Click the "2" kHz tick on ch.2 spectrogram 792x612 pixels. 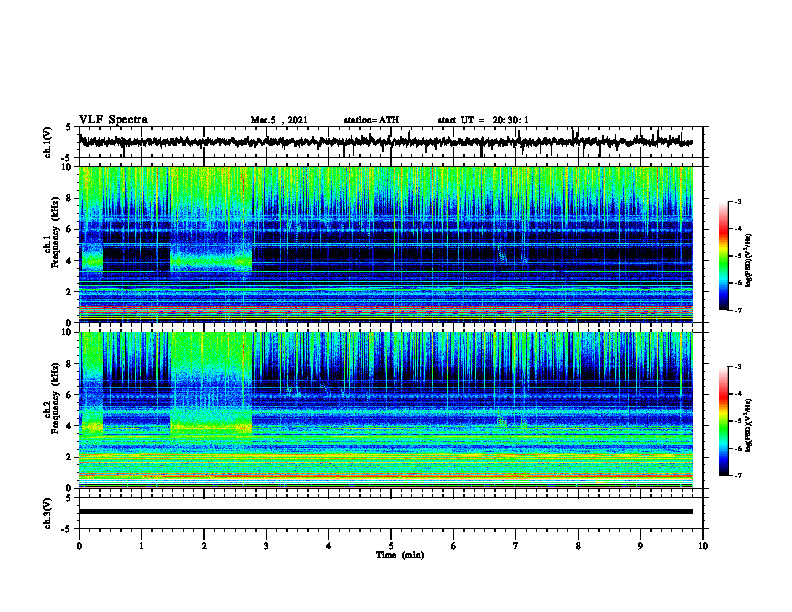click(69, 457)
